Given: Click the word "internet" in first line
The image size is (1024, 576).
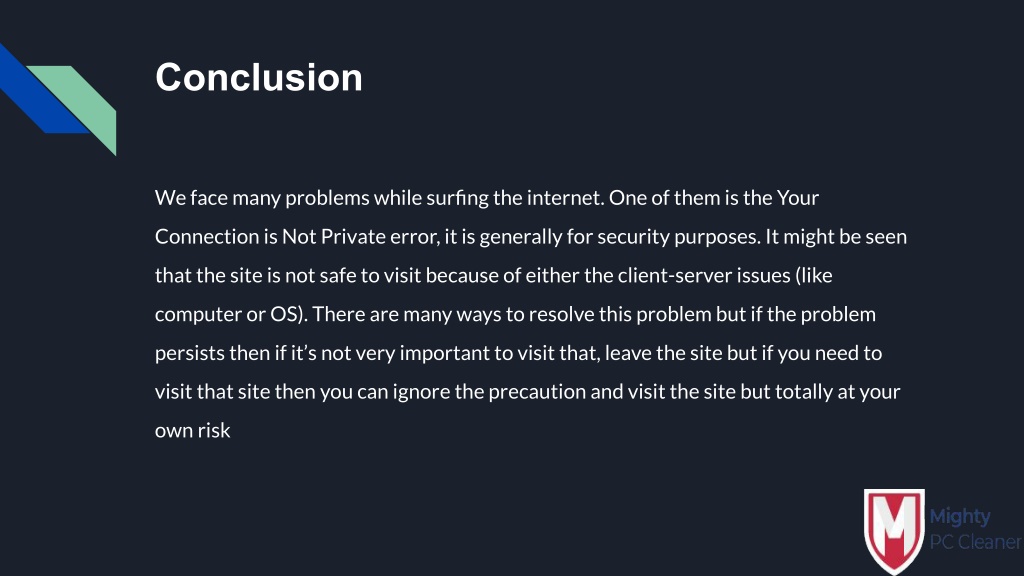Looking at the screenshot, I should click(564, 198).
